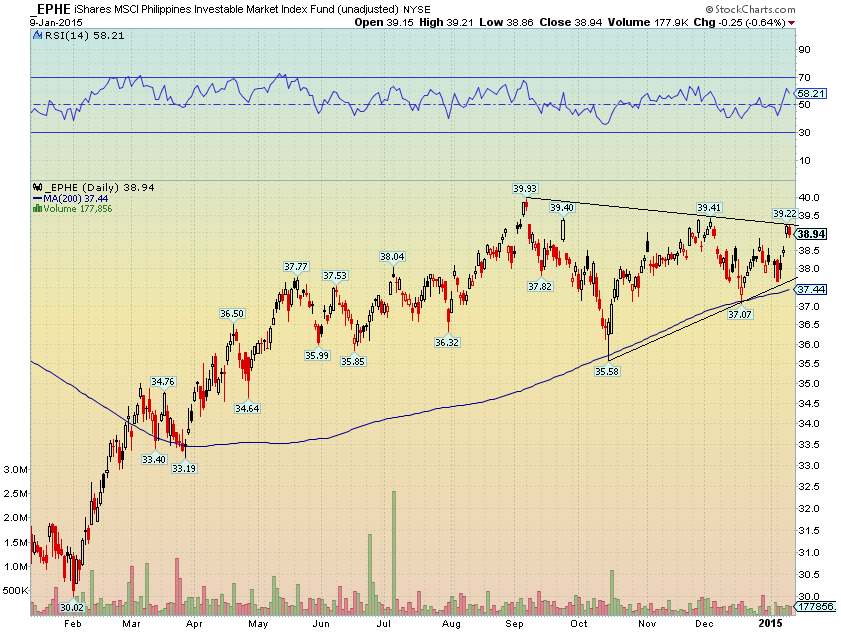
Task: Click the 3.0M volume axis label
Action: 16,470
